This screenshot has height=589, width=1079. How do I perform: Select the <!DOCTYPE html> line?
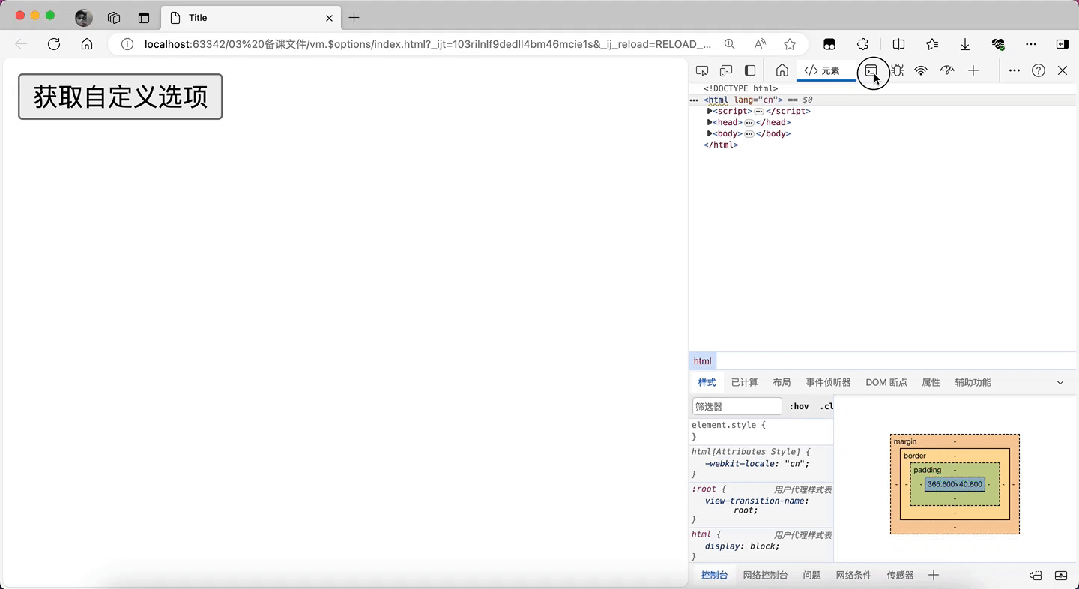740,88
